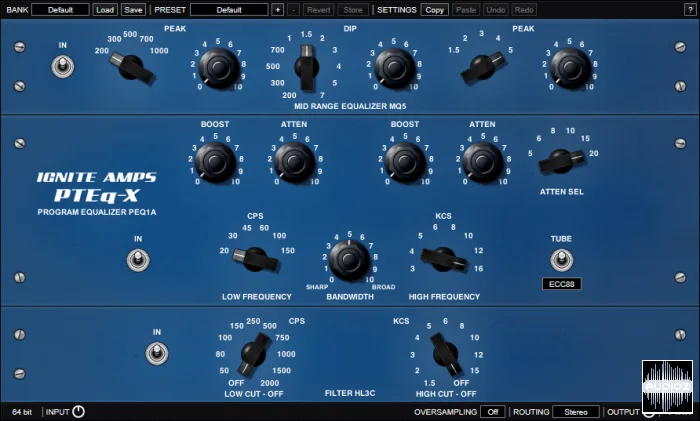Click the HIGH FREQUENCY KCS selector knob
The width and height of the screenshot is (700, 421).
coord(443,259)
